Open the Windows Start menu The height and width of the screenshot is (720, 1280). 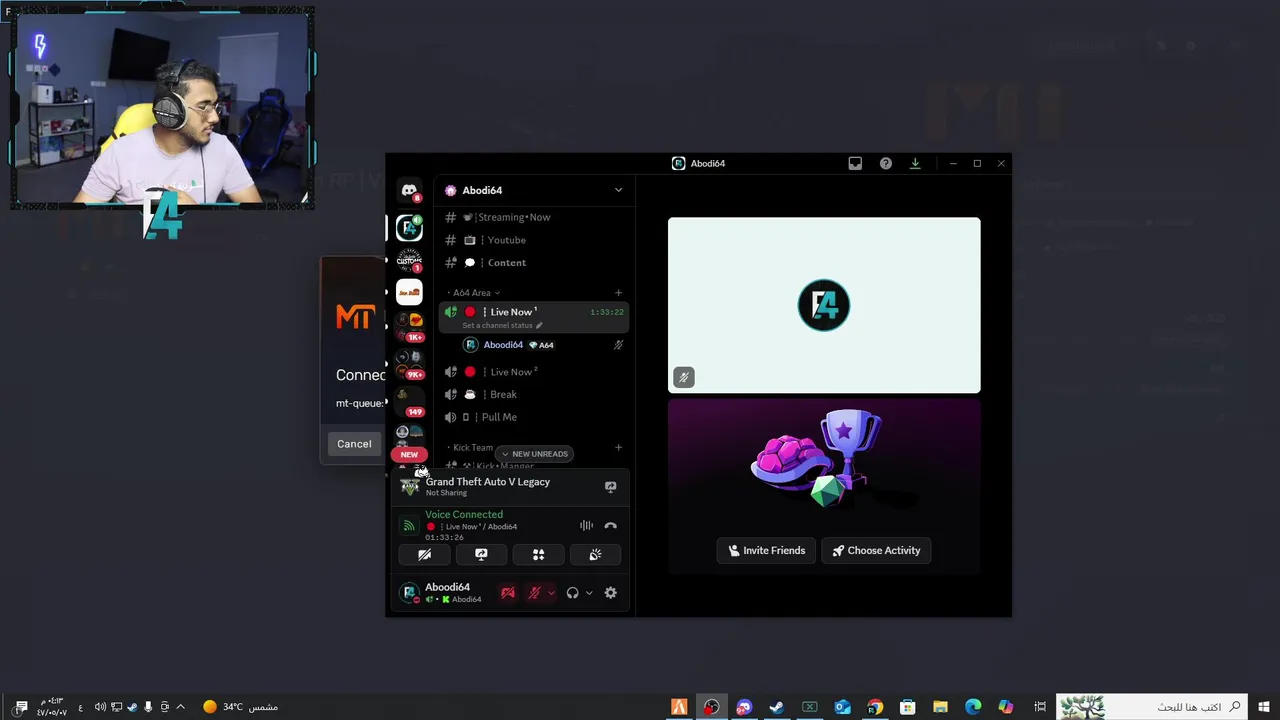1264,707
